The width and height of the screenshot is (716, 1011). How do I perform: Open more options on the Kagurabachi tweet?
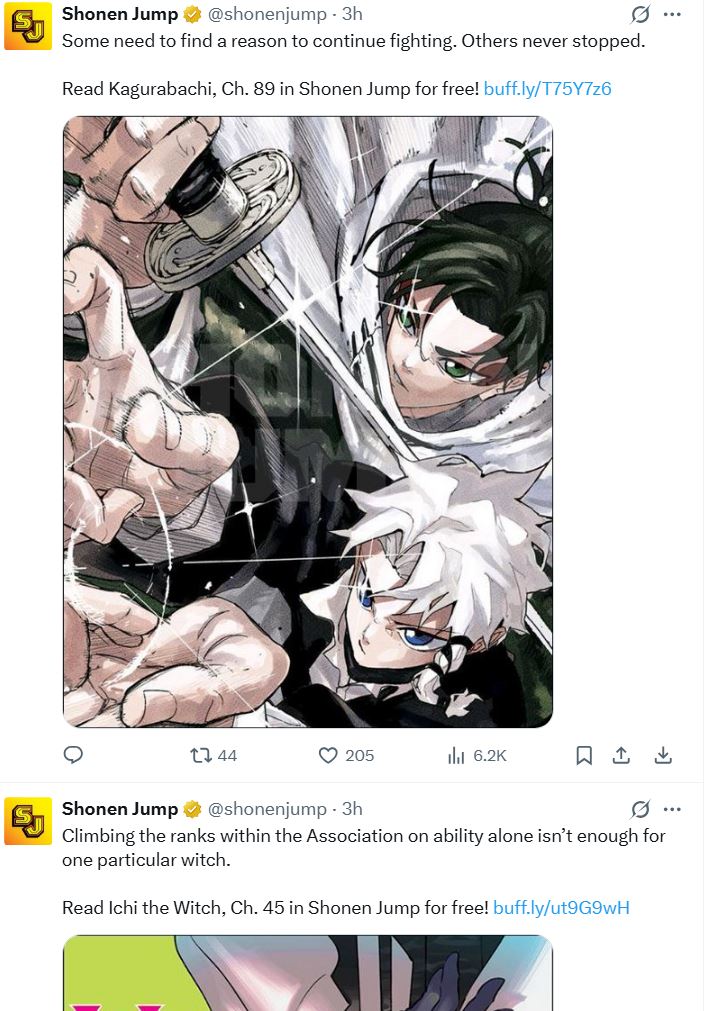click(672, 14)
